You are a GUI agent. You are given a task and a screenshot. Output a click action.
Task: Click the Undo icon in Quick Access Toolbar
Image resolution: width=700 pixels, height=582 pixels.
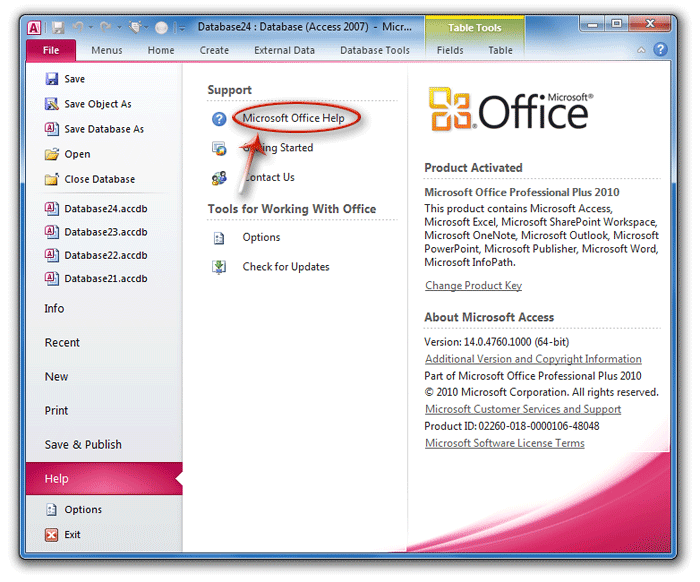78,28
